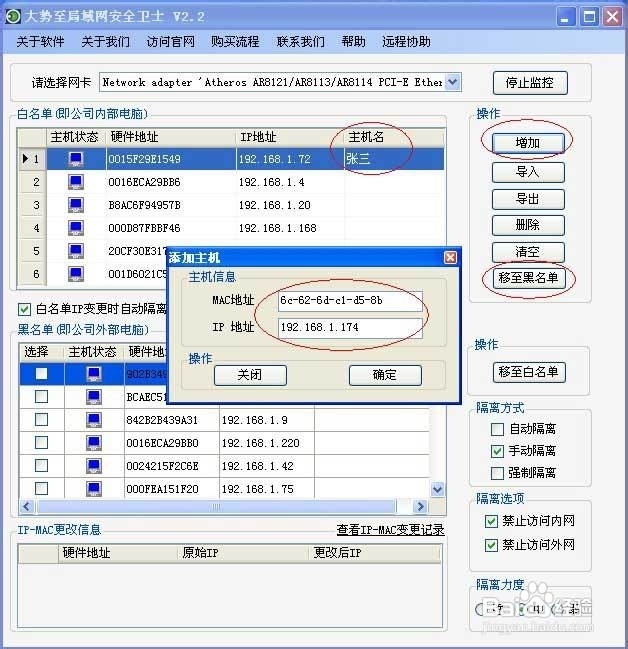This screenshot has height=649, width=628.
Task: Click host status icon for 0016ECA29BB6
Action: 76,182
